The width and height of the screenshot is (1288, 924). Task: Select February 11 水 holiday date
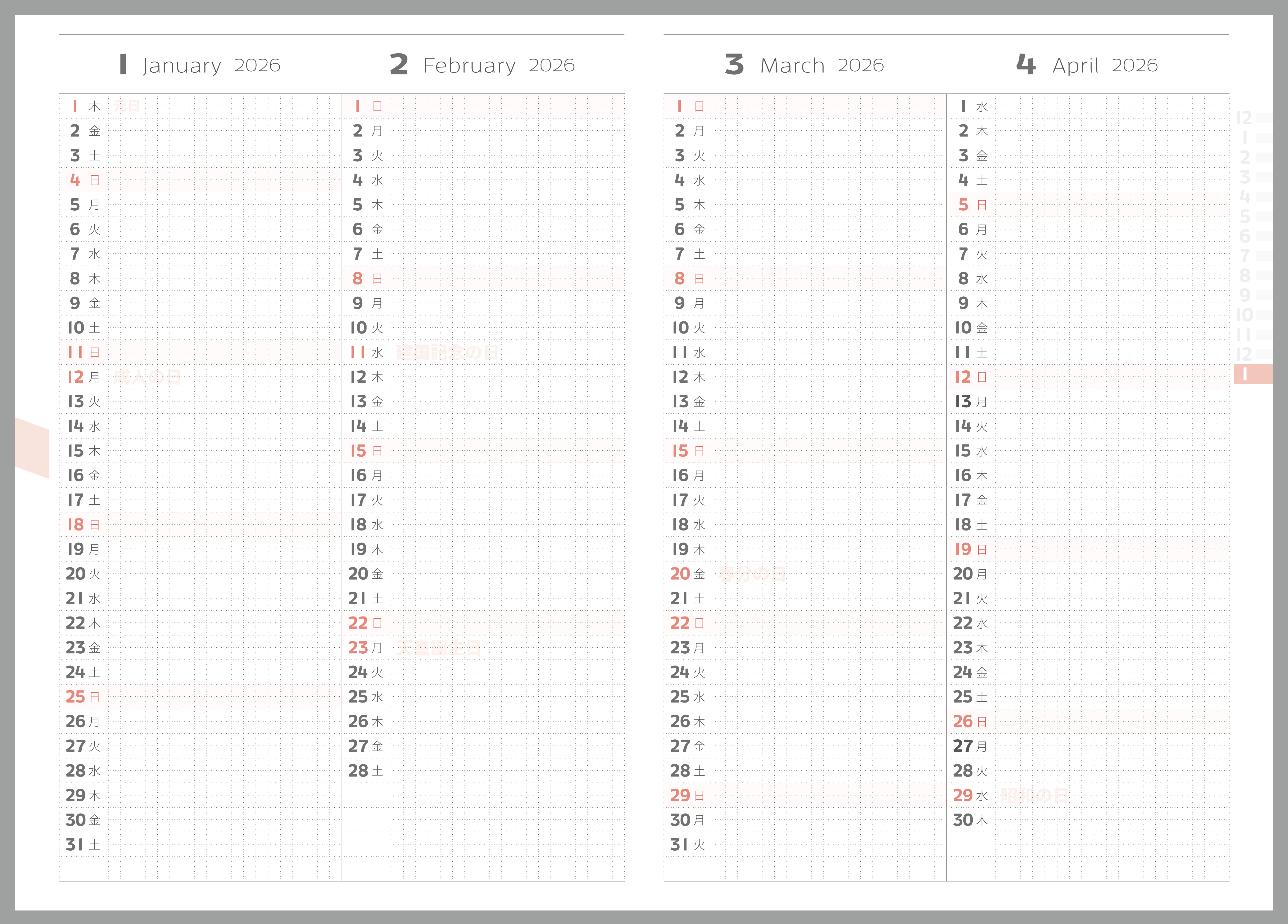[x=367, y=353]
